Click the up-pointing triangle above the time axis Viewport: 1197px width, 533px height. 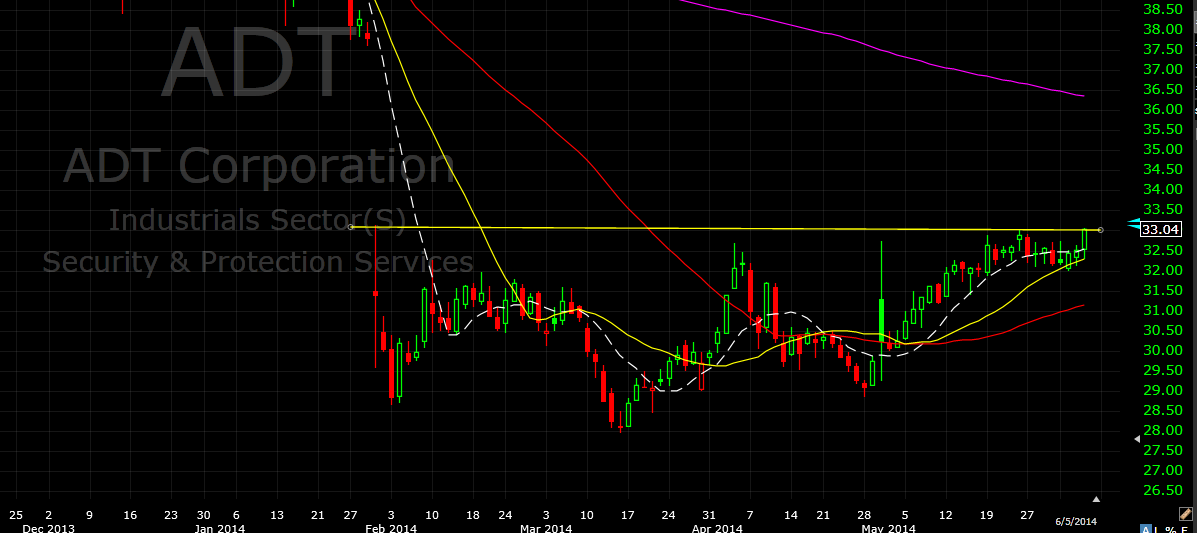pos(1097,498)
